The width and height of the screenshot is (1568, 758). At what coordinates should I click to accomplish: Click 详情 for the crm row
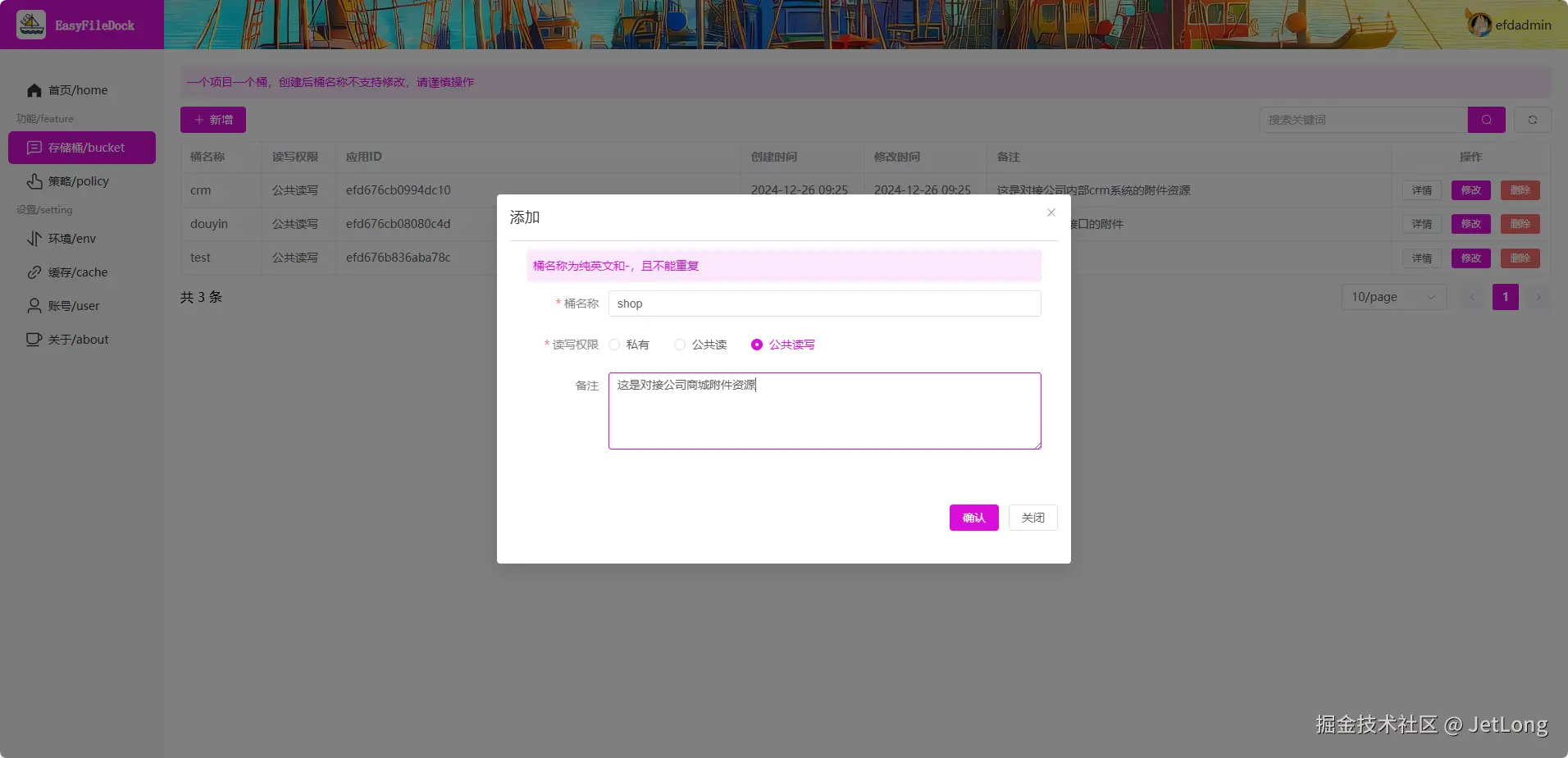pos(1422,190)
